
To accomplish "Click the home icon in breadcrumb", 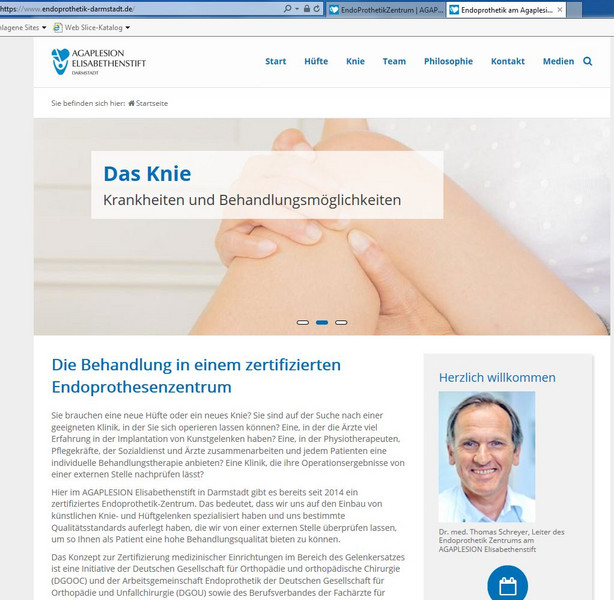I will point(132,103).
